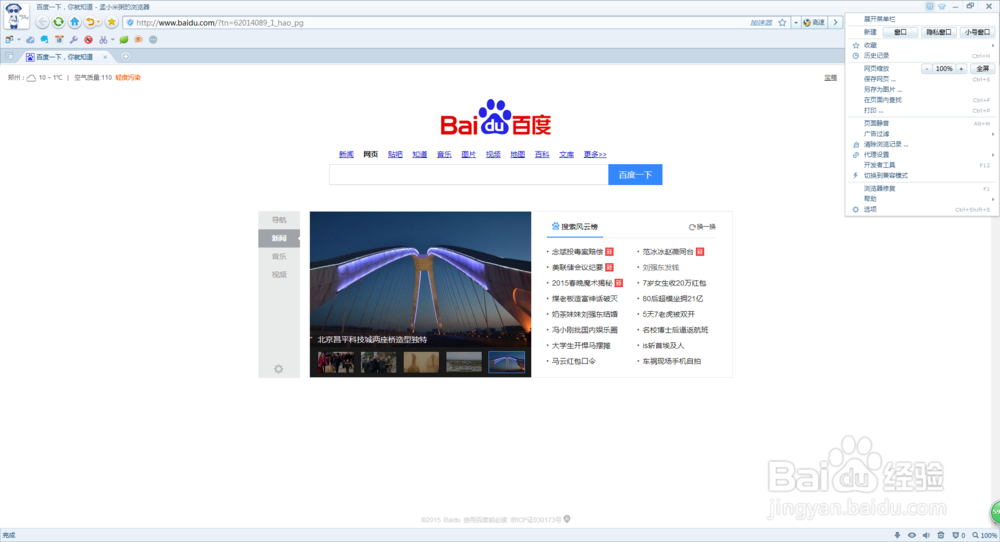Click the status bar 100% zoom indicator
1000x542 pixels.
click(x=985, y=535)
